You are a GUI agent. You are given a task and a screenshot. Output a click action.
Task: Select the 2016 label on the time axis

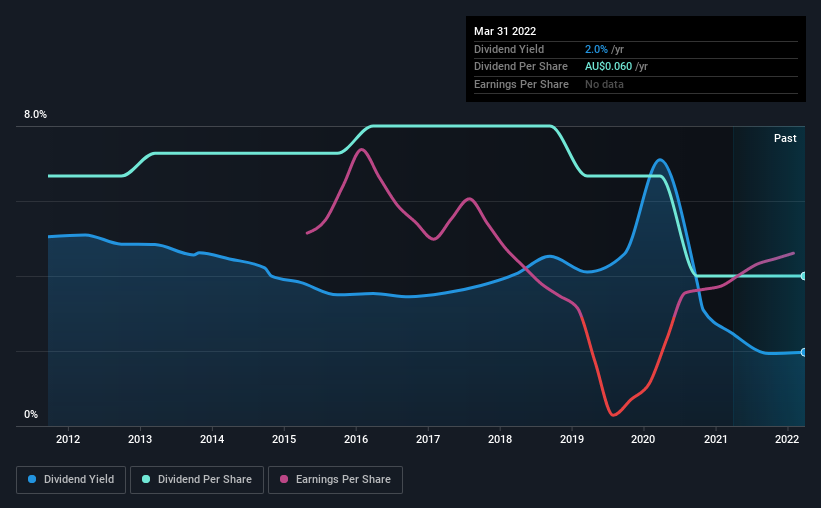[356, 439]
